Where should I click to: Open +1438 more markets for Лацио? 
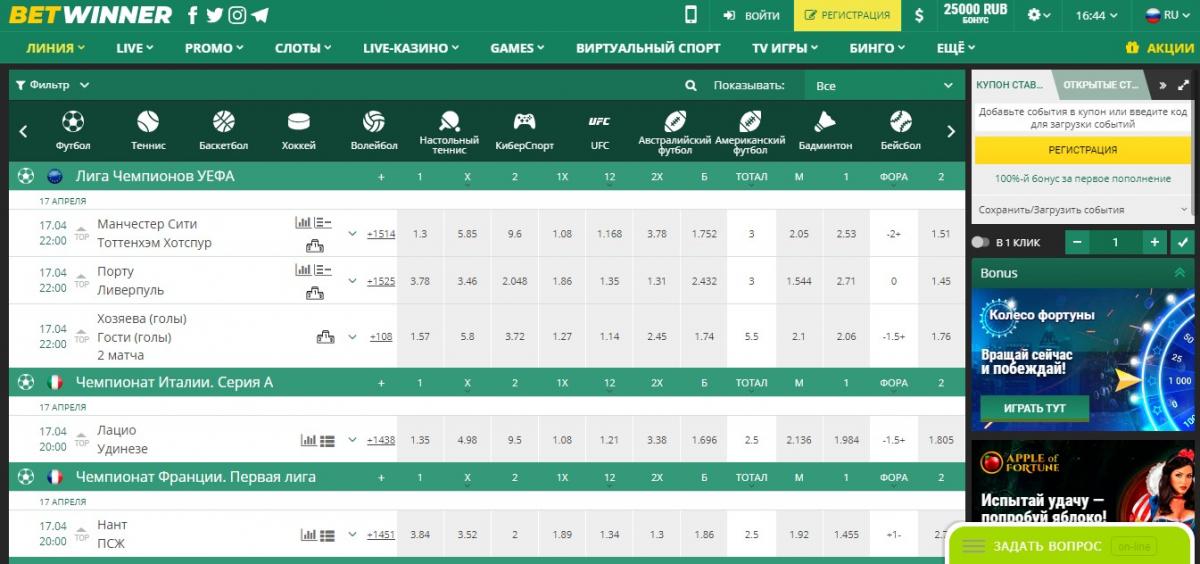coord(381,440)
